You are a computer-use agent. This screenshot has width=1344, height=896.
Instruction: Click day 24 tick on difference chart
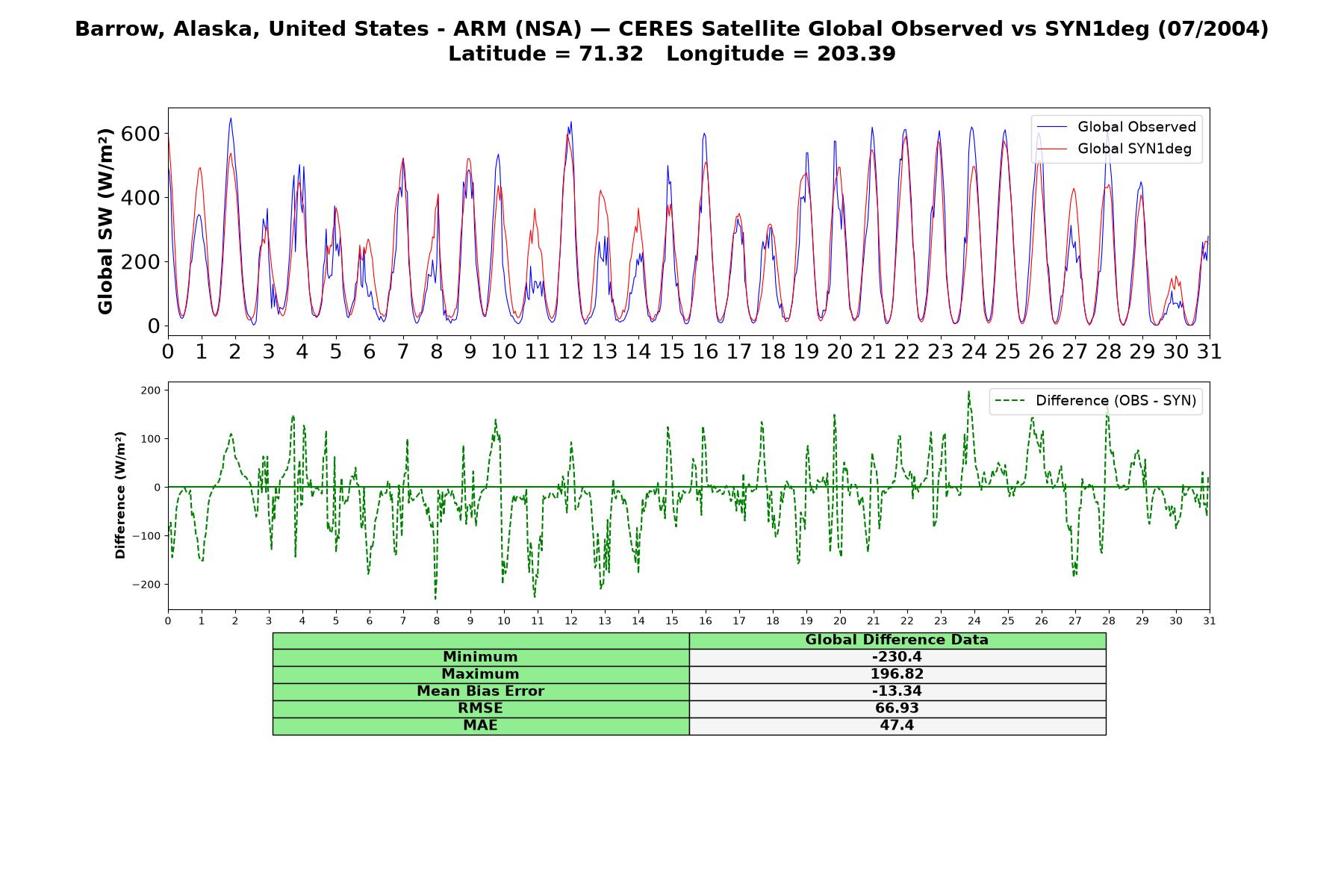974,621
